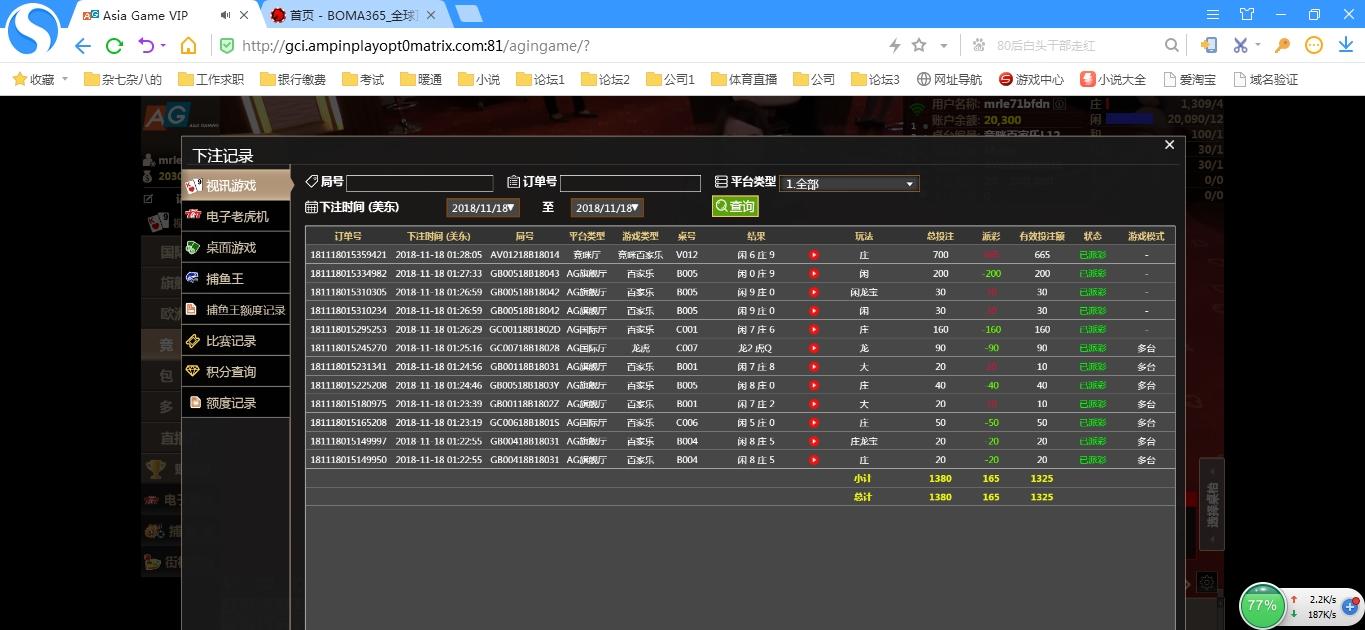The width and height of the screenshot is (1365, 630).
Task: Open the 爱淘宝 bookmark
Action: coord(1190,79)
